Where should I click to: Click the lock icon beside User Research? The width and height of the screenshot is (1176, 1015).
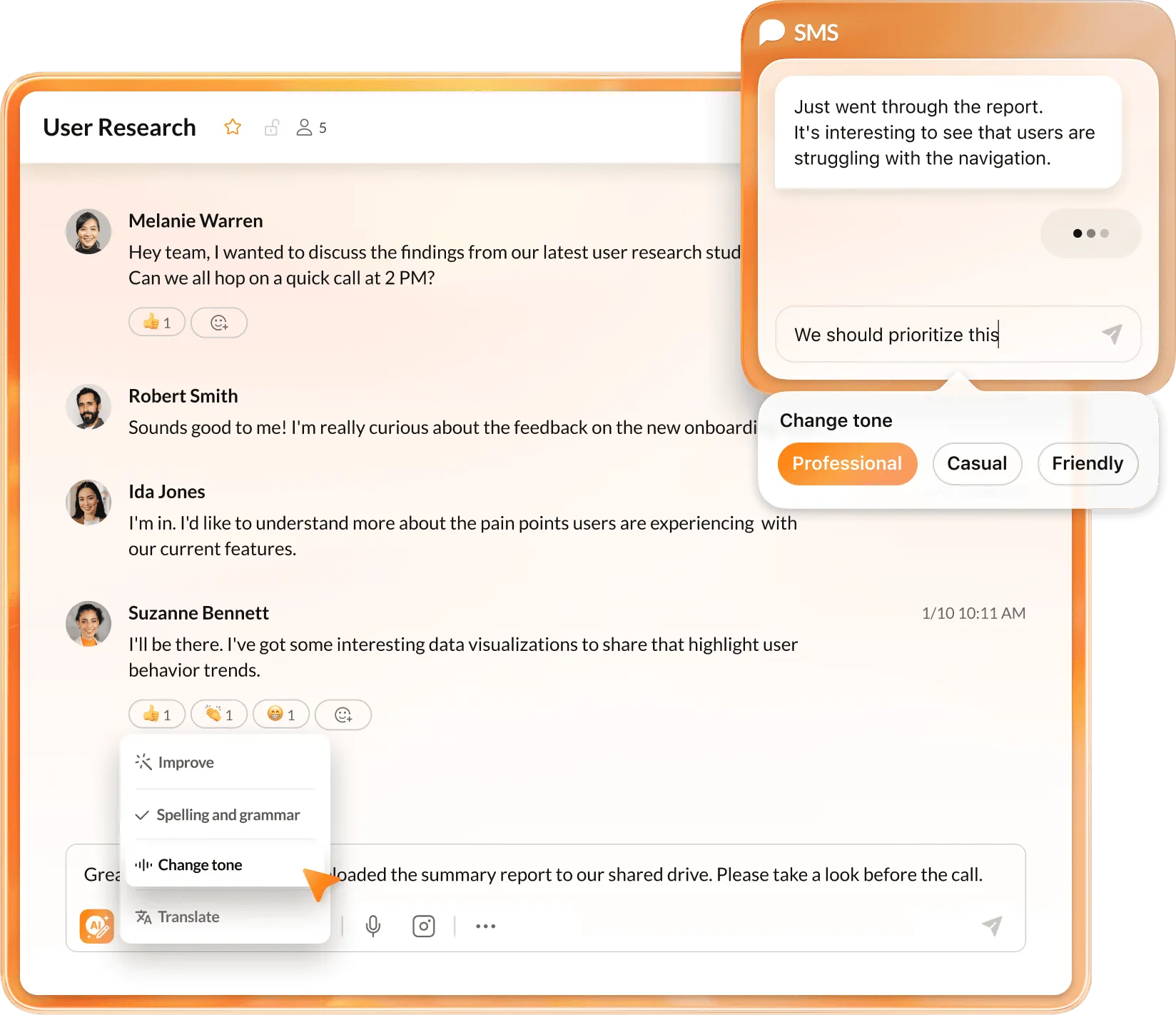(271, 128)
